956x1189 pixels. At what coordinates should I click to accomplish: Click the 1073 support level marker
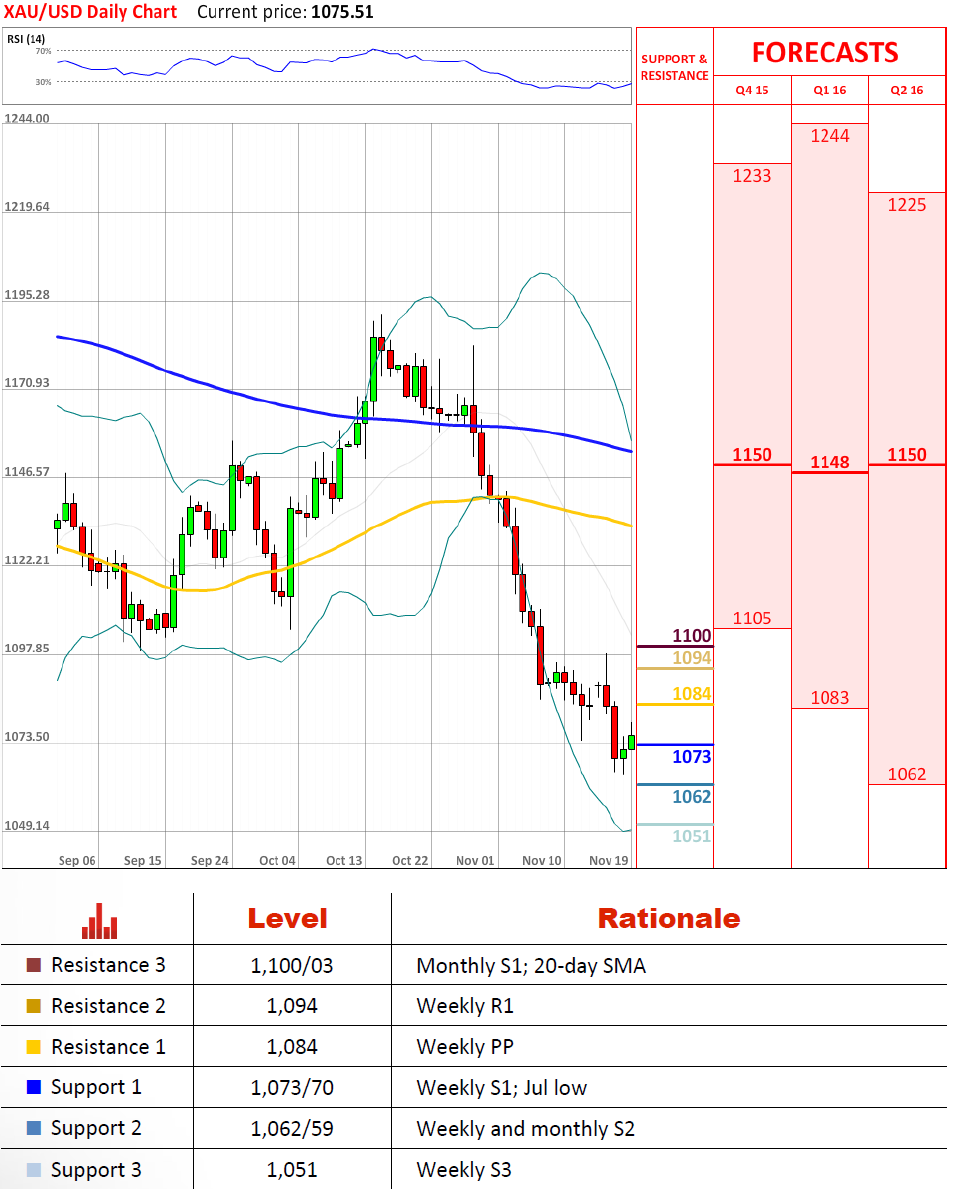point(691,756)
